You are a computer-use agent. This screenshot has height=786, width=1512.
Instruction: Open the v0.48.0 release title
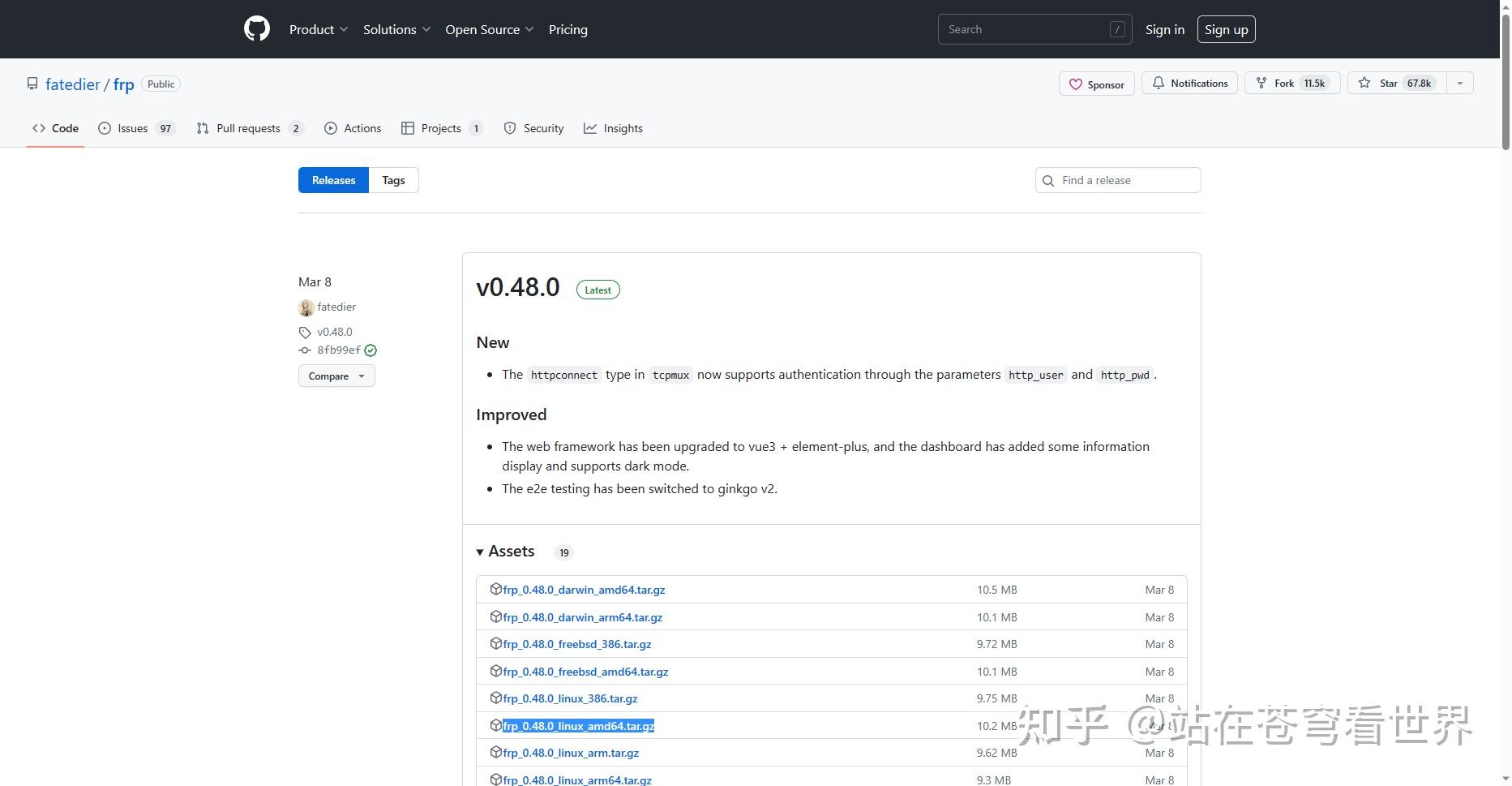pos(518,287)
